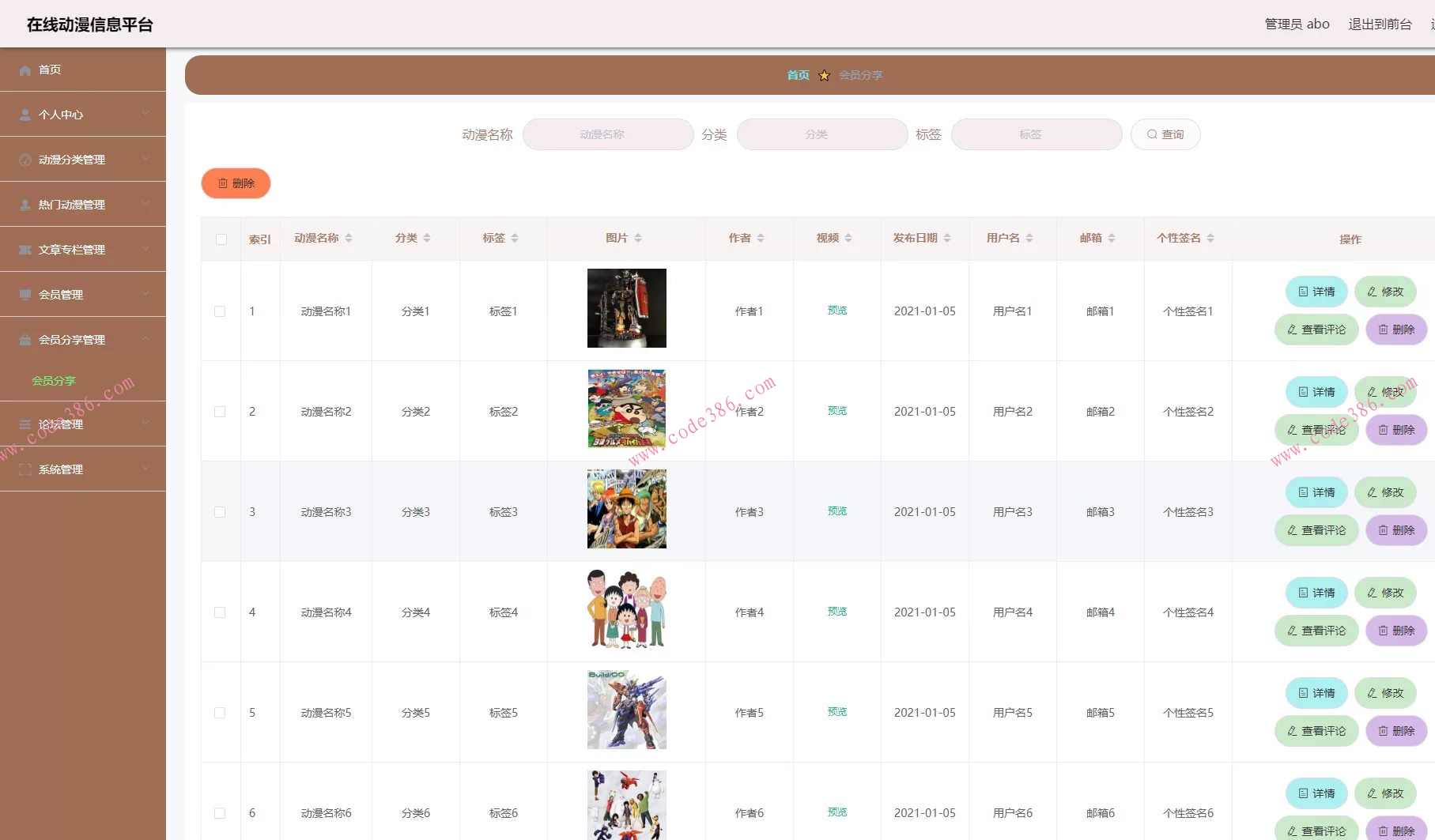Viewport: 1435px width, 840px height.
Task: Check the checkbox for row 动漫名称3
Action: pyautogui.click(x=220, y=511)
